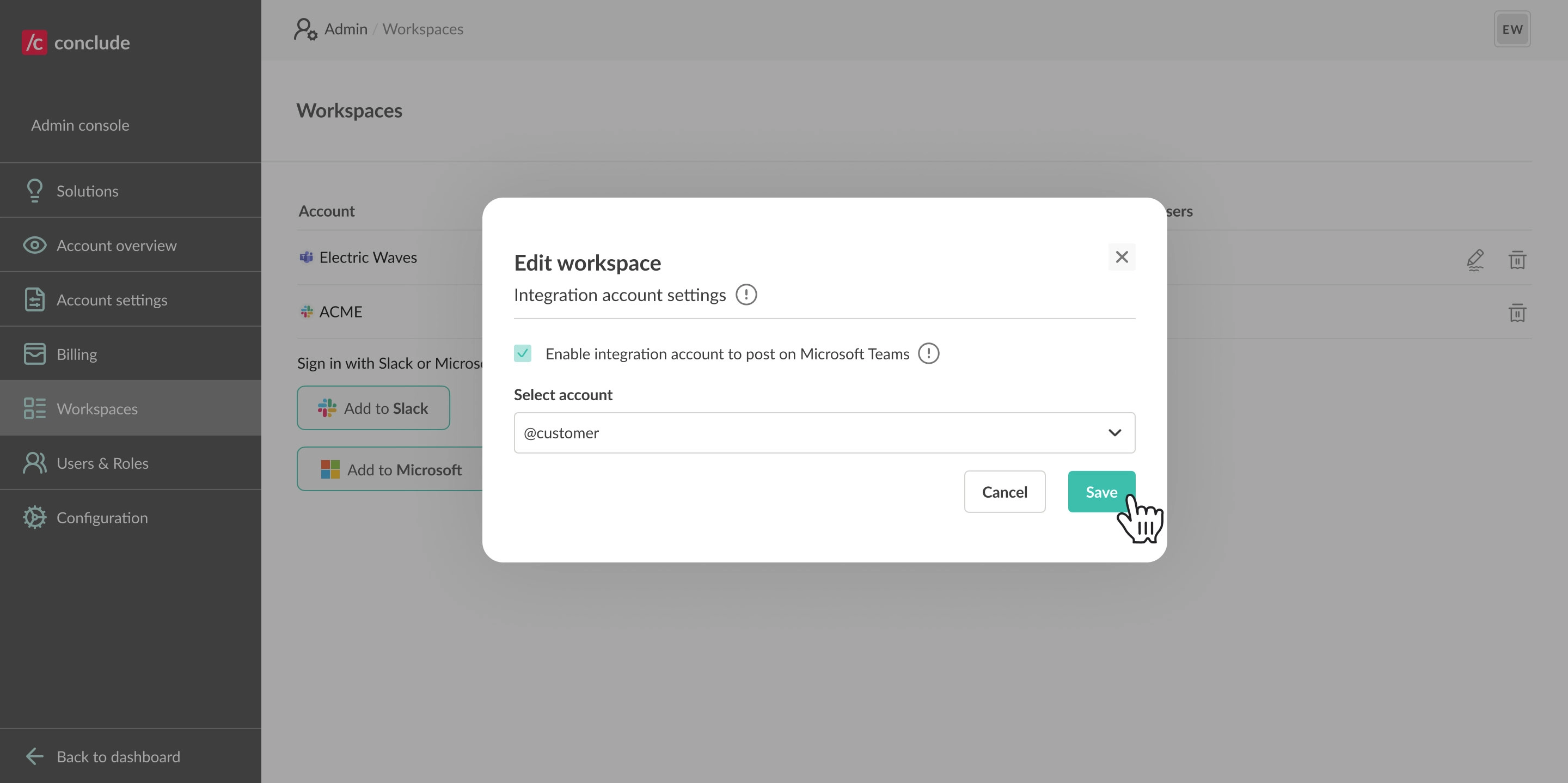The image size is (1568, 783).
Task: Navigate to Users & Roles
Action: click(x=102, y=463)
